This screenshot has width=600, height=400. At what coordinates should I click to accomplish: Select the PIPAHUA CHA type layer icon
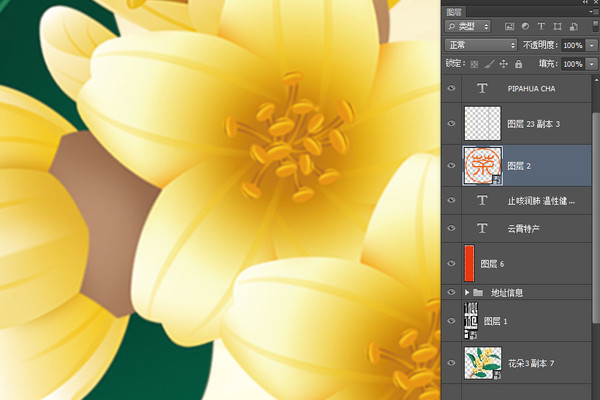click(482, 88)
